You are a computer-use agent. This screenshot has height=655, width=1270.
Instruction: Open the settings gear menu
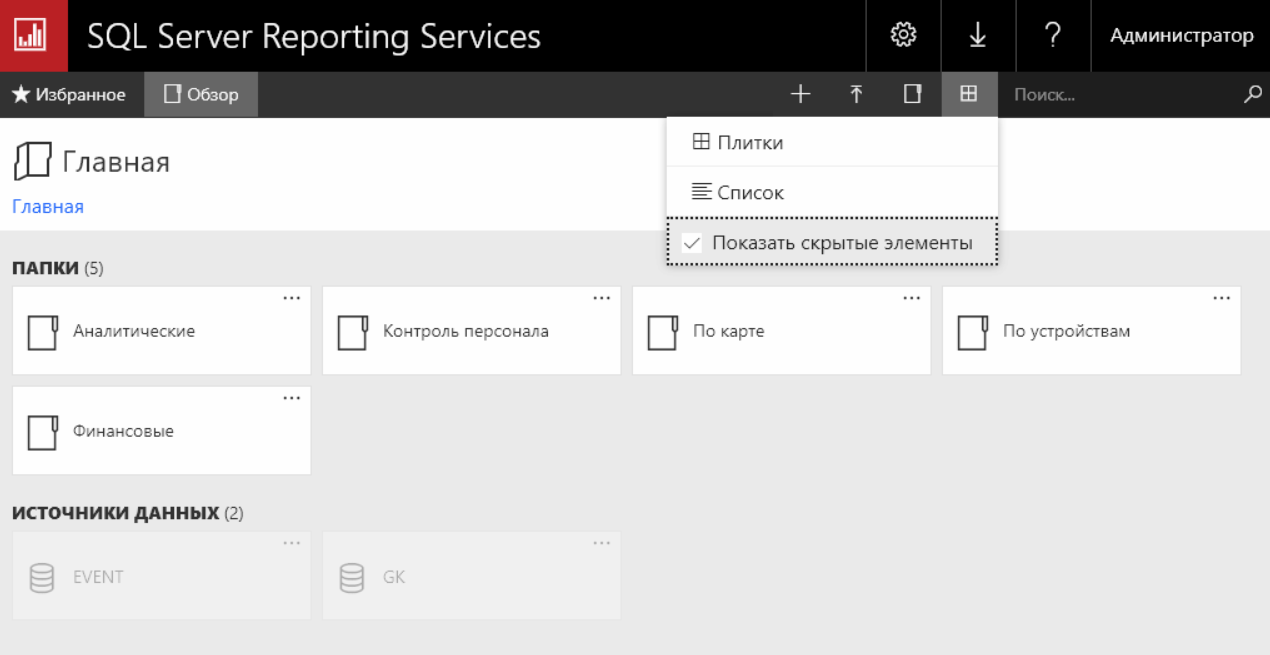point(903,36)
